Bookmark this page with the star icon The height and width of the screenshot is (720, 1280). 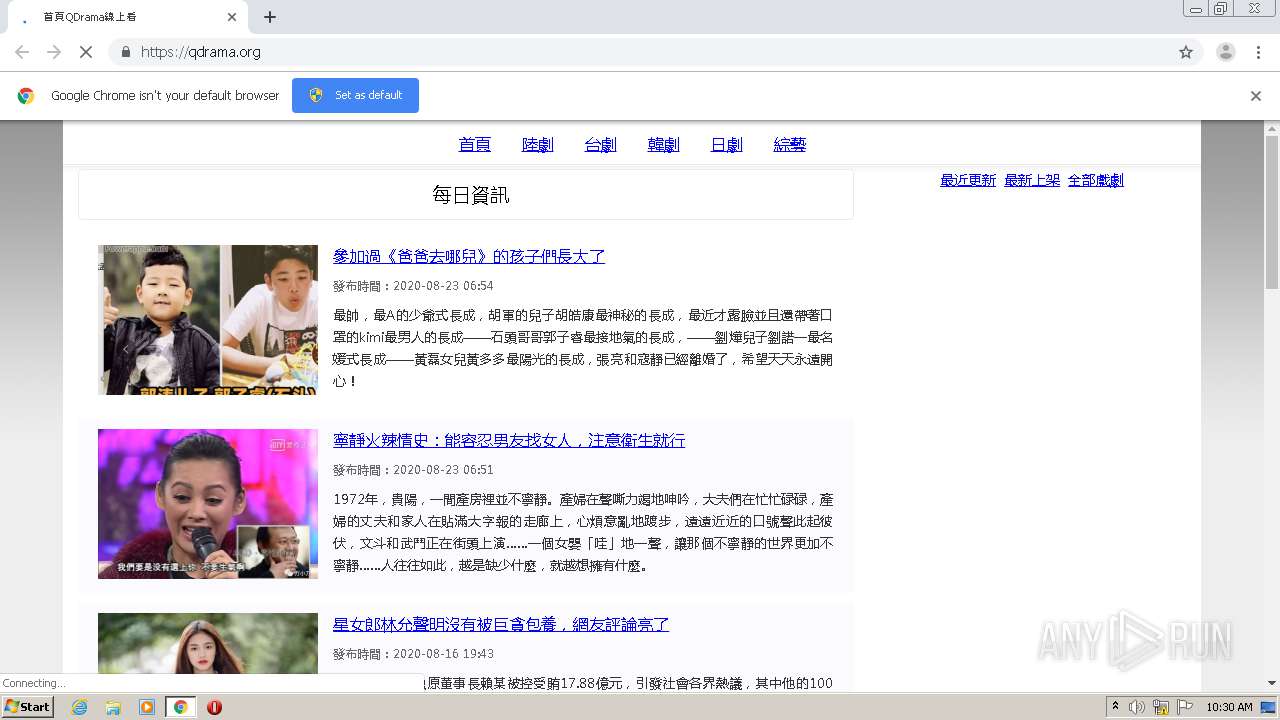pos(1186,52)
